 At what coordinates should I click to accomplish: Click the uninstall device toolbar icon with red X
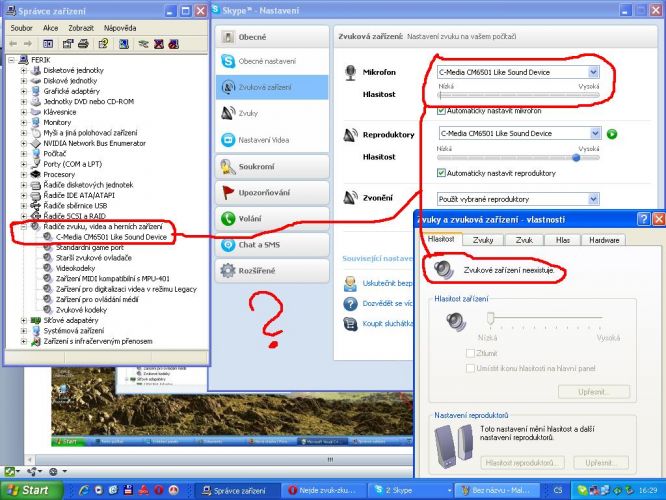pos(158,44)
